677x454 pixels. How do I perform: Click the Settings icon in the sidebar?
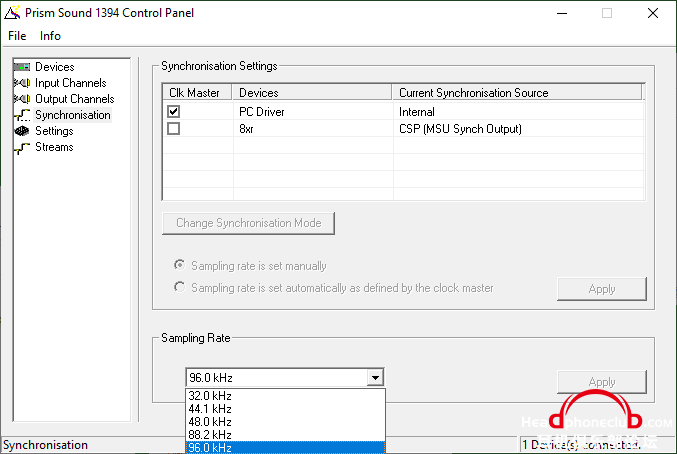click(x=22, y=131)
